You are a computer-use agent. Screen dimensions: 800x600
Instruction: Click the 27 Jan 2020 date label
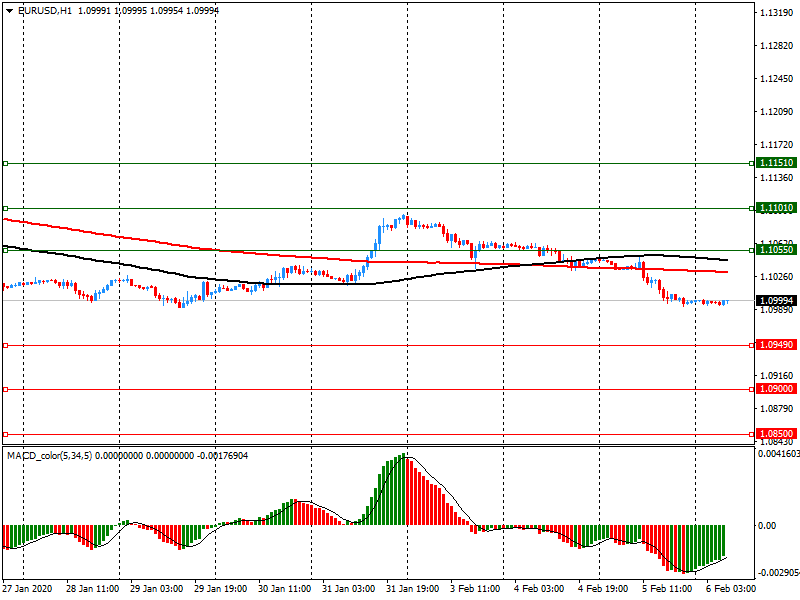pos(27,590)
